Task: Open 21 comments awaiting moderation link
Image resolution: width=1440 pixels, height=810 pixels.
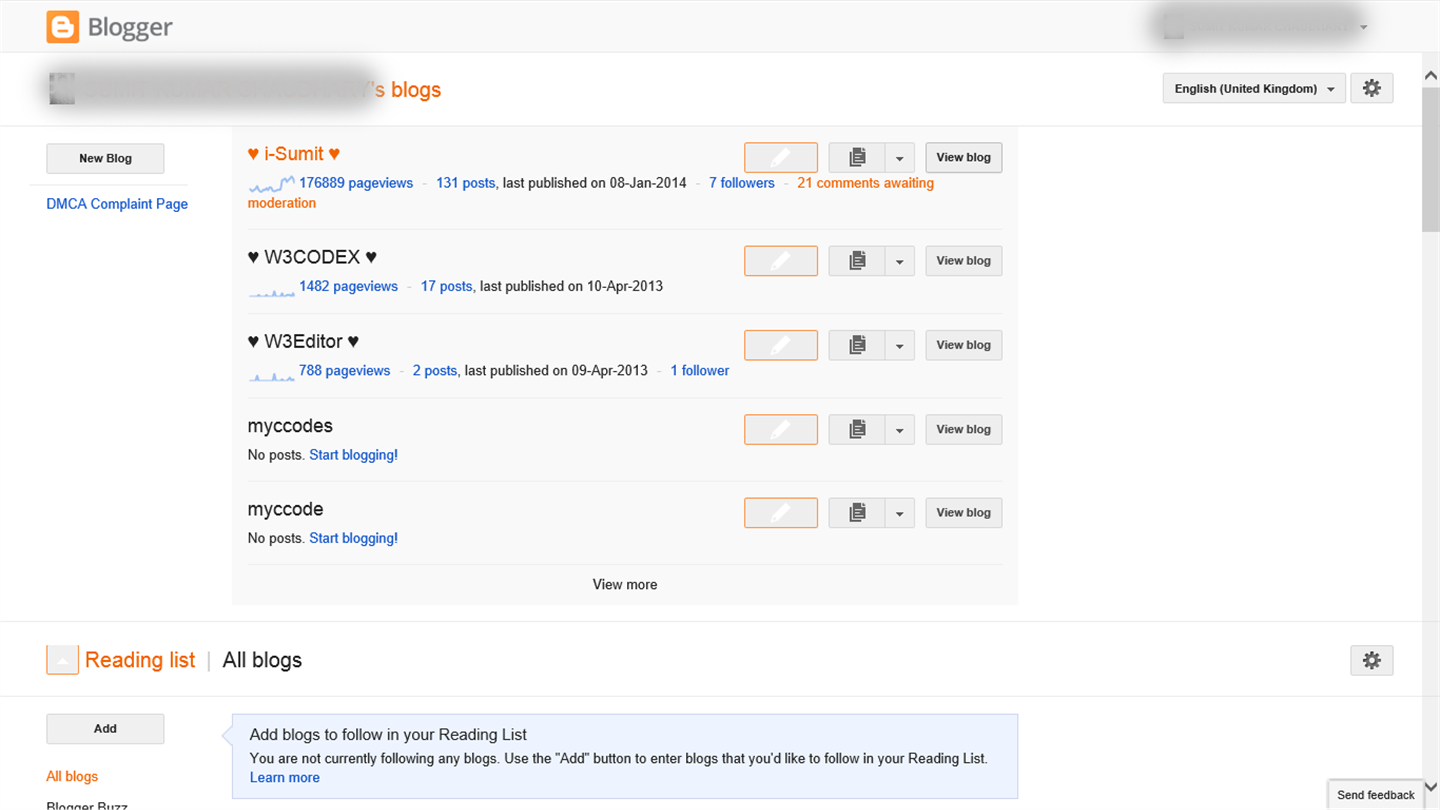Action: [x=865, y=183]
